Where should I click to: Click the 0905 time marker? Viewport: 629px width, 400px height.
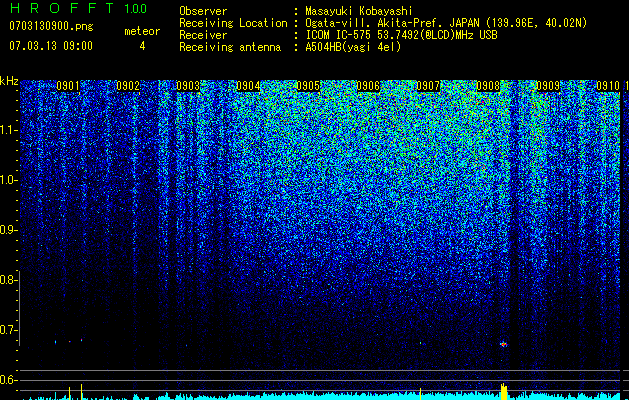tap(308, 86)
